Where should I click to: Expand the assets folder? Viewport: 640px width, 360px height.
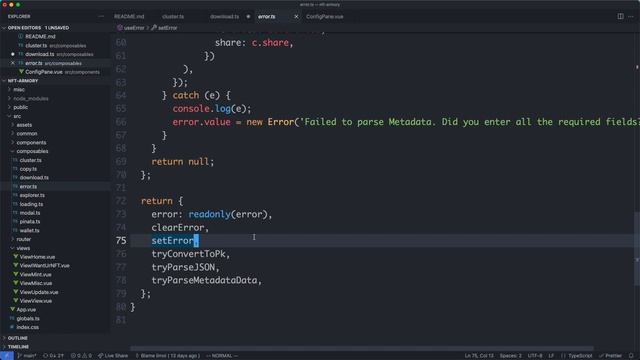click(x=24, y=125)
